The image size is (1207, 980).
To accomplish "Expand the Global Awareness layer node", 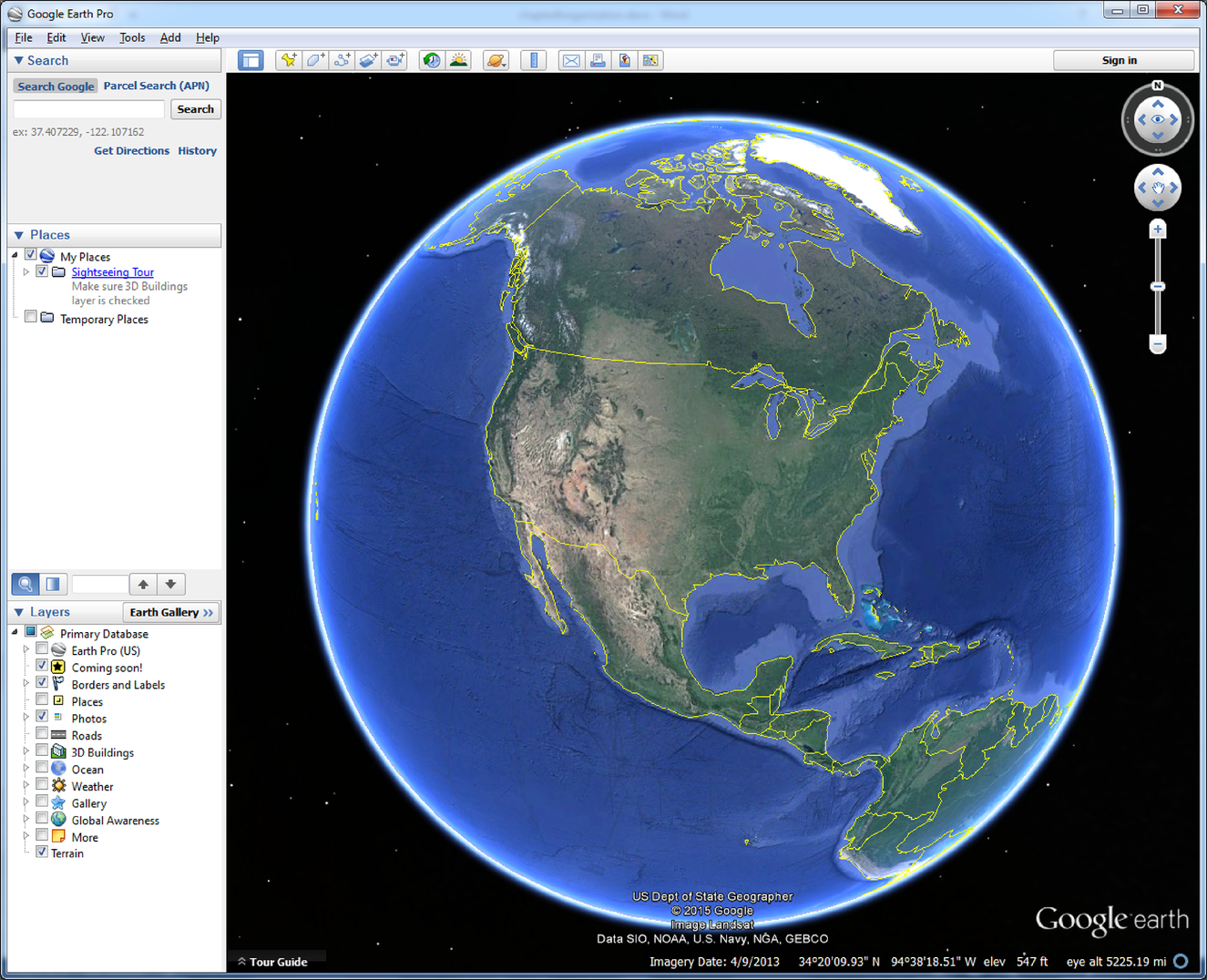I will tap(26, 820).
